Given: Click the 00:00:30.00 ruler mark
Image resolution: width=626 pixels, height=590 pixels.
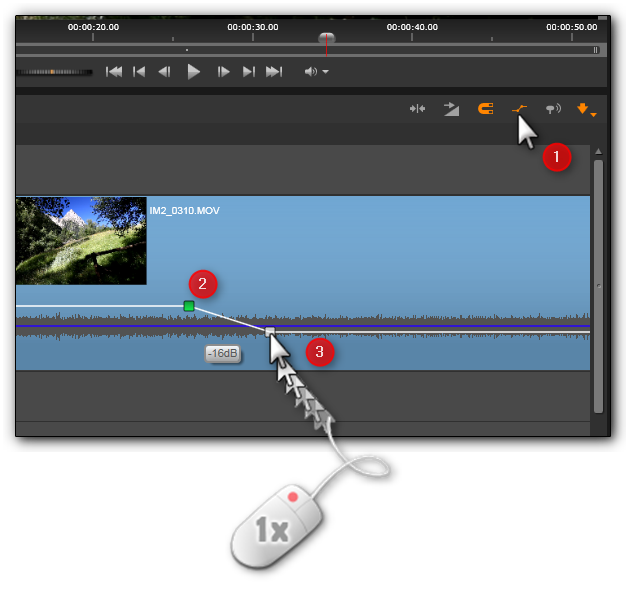Looking at the screenshot, I should point(253,27).
